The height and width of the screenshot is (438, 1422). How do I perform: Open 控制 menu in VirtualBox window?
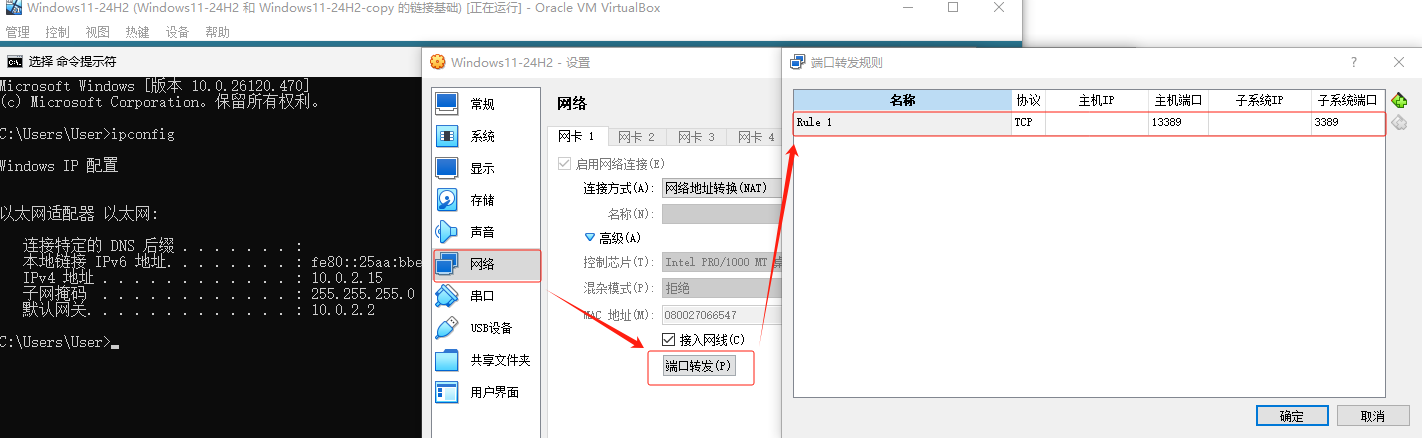pos(58,32)
